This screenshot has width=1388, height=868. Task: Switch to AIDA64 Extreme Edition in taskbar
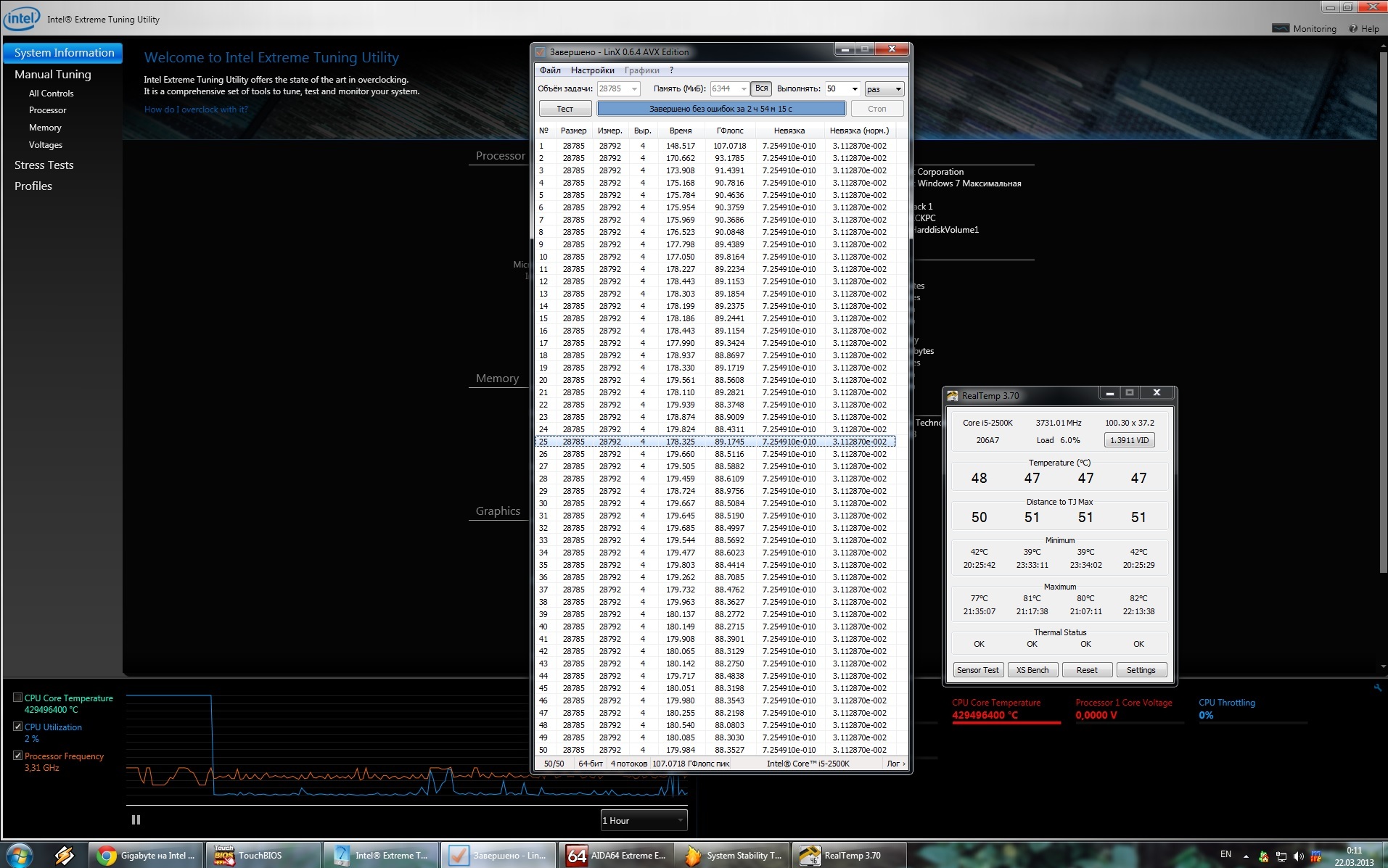click(615, 856)
